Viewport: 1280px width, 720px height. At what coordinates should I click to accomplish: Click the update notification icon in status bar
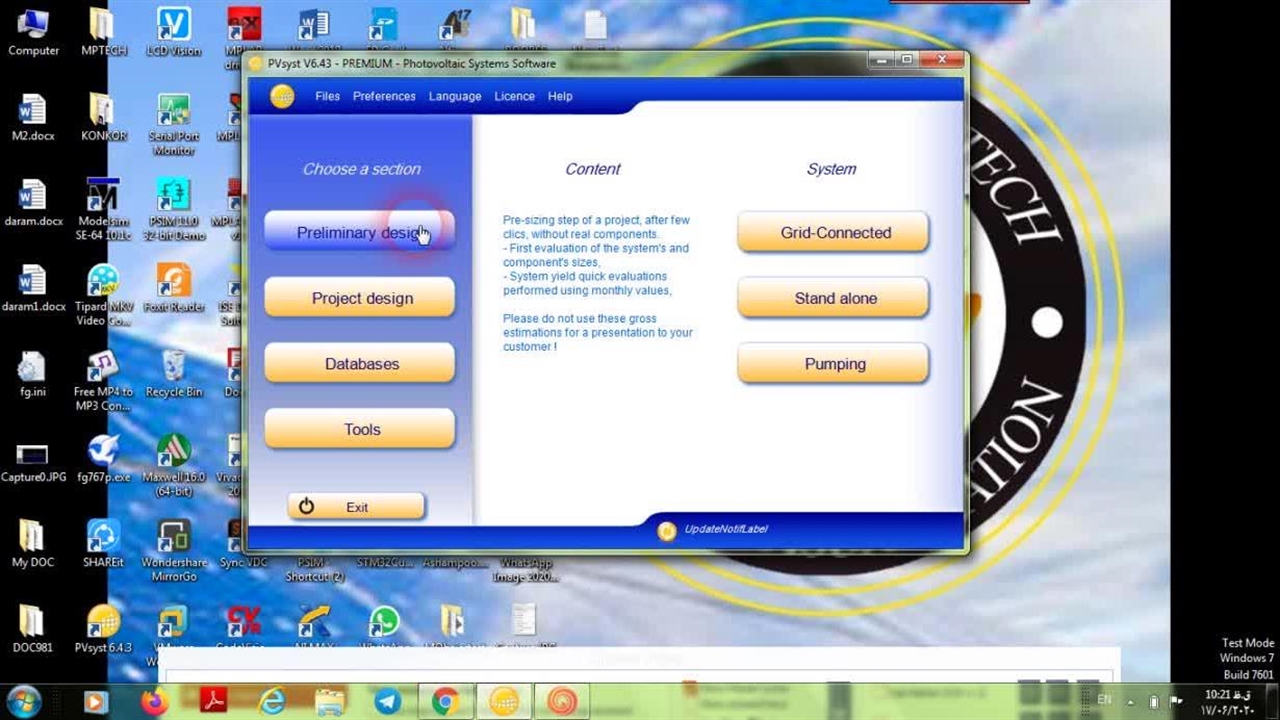click(x=667, y=530)
